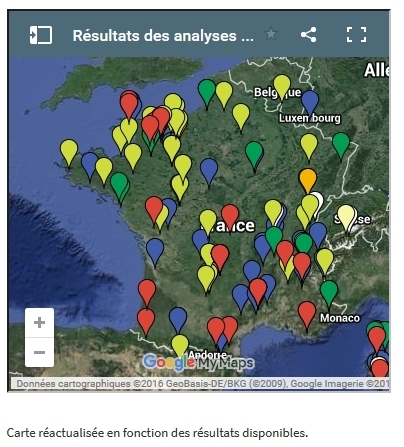This screenshot has height=447, width=404.
Task: Zoom out with the minus button
Action: [39, 352]
